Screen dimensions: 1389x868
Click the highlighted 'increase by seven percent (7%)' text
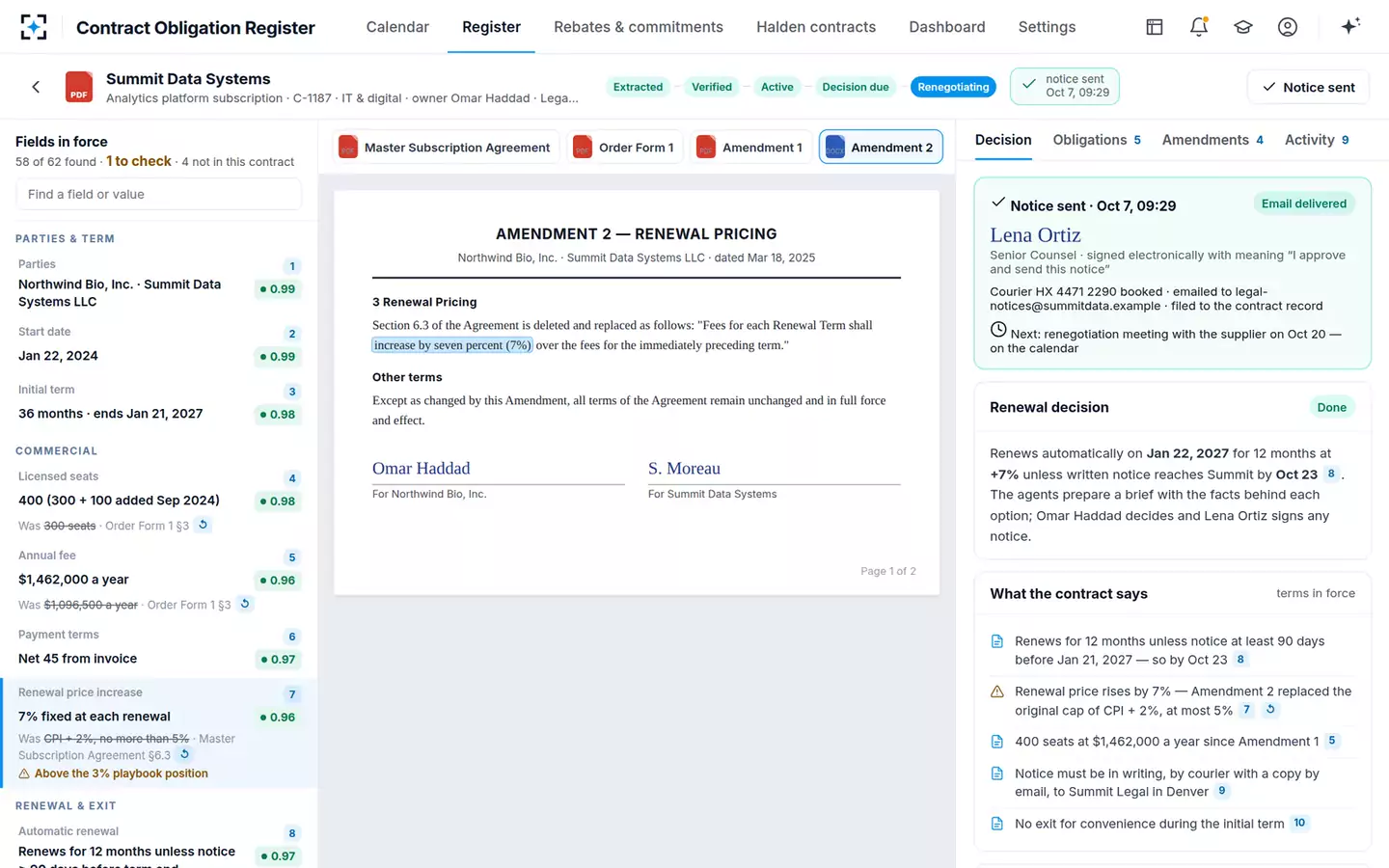click(452, 345)
